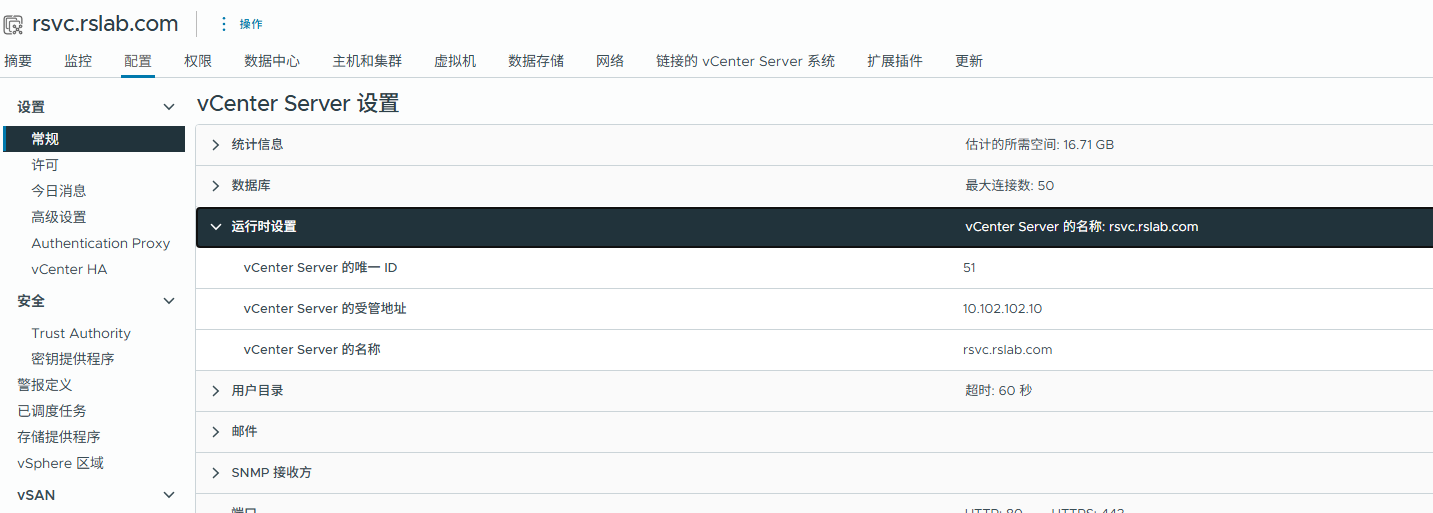This screenshot has height=513, width=1433.
Task: Open 许可 in the sidebar
Action: pos(45,165)
